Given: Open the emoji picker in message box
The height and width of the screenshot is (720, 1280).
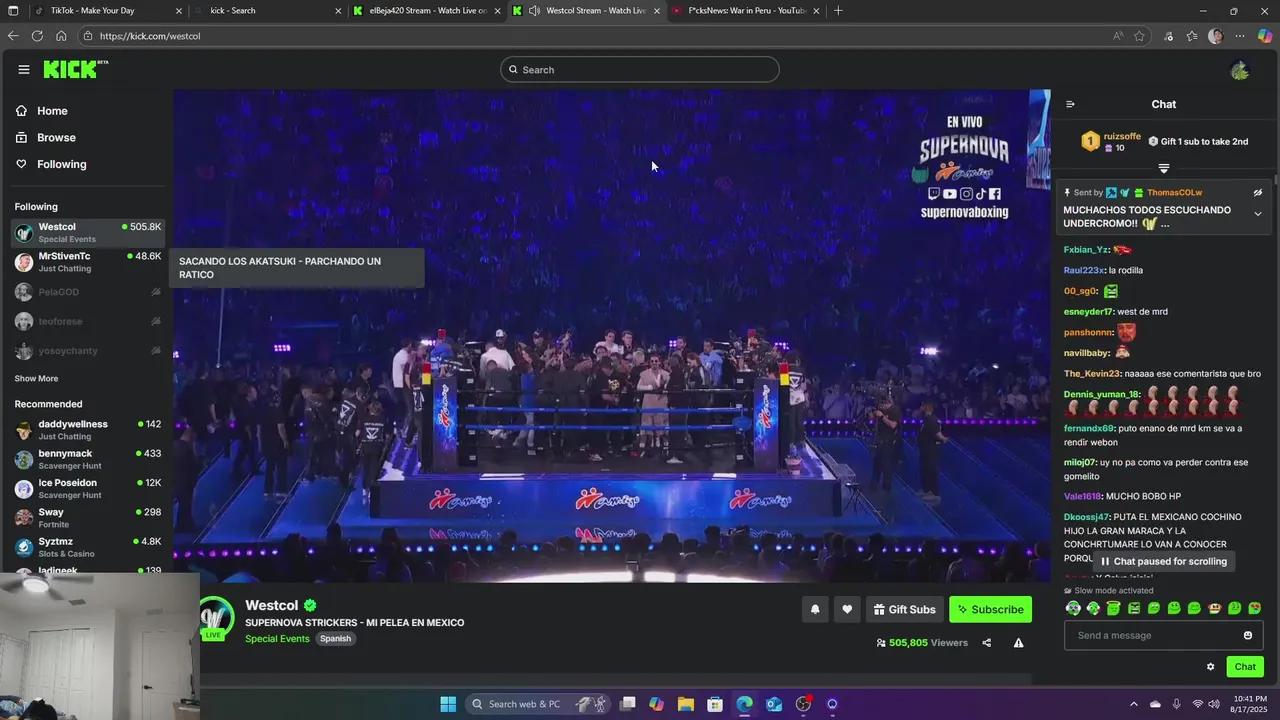Looking at the screenshot, I should (x=1247, y=635).
